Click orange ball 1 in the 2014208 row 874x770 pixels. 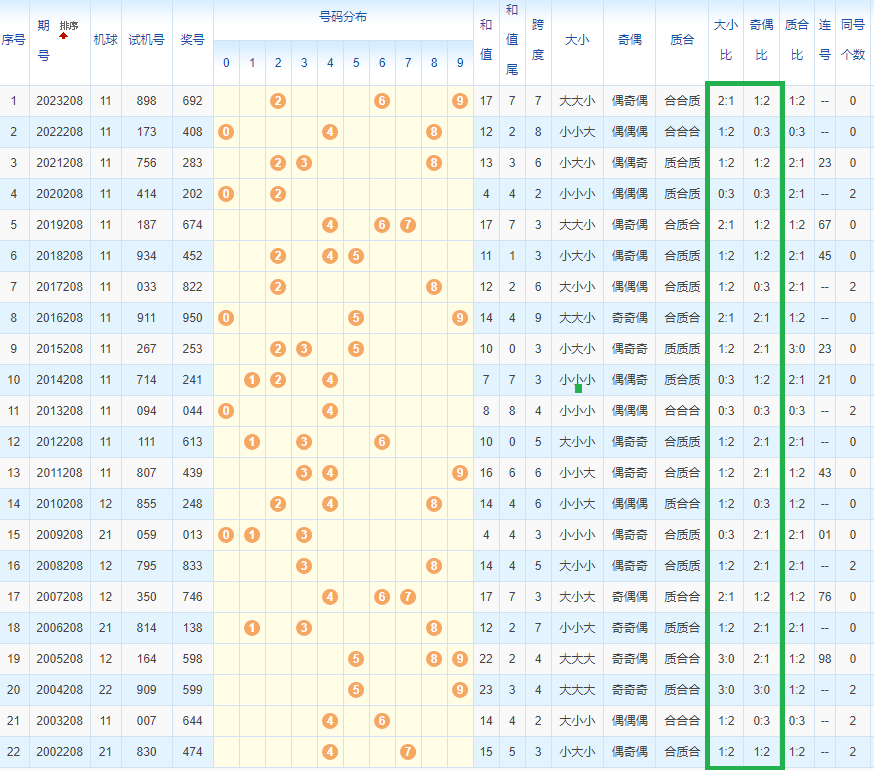pos(252,380)
